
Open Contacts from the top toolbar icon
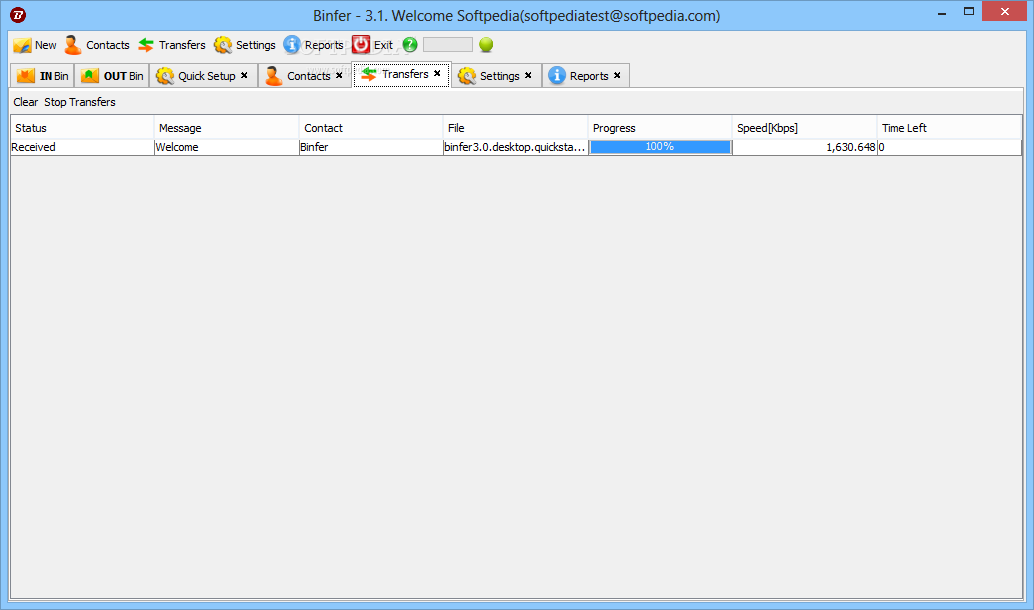click(x=73, y=45)
